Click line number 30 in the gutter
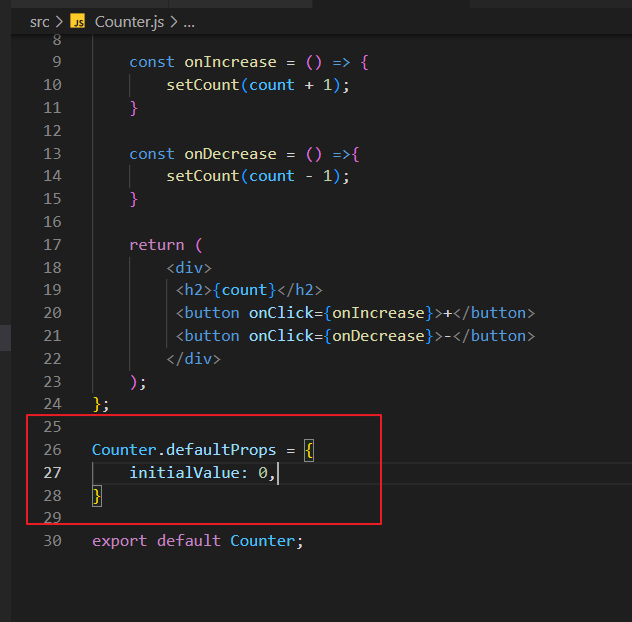 click(52, 541)
